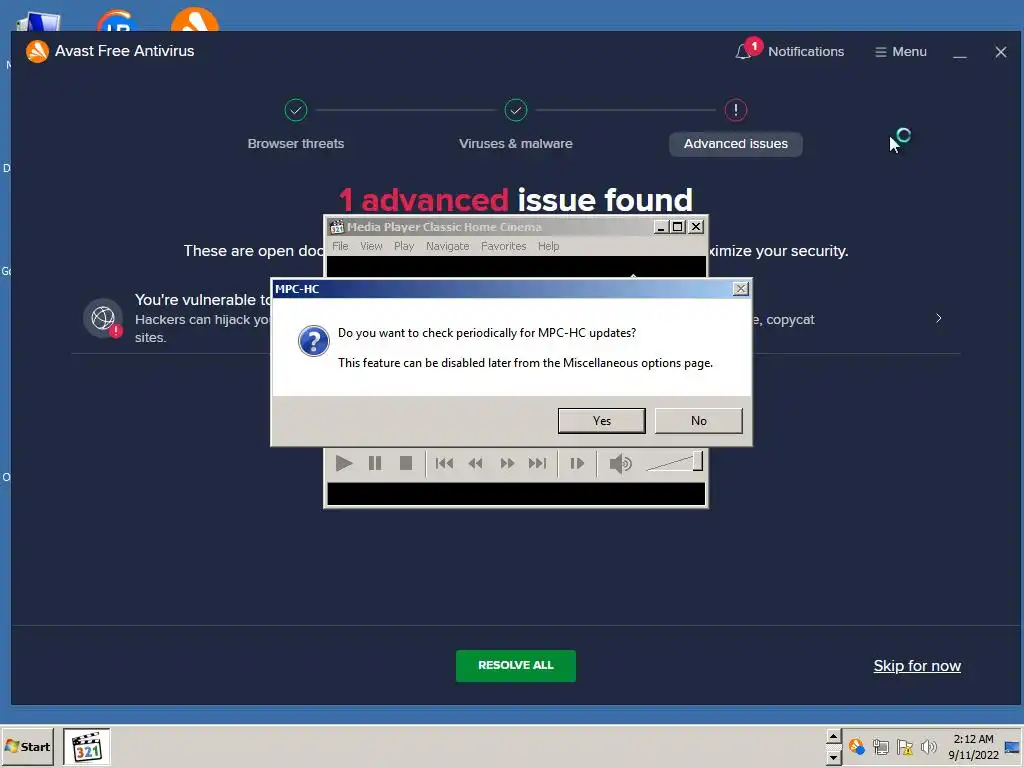Click the tray scroll up arrow
This screenshot has width=1024, height=768.
(833, 737)
